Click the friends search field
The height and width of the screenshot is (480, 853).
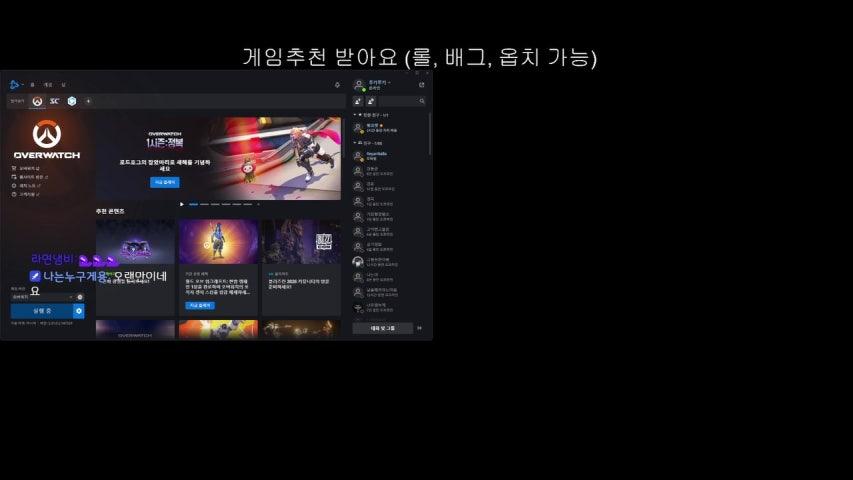[403, 101]
